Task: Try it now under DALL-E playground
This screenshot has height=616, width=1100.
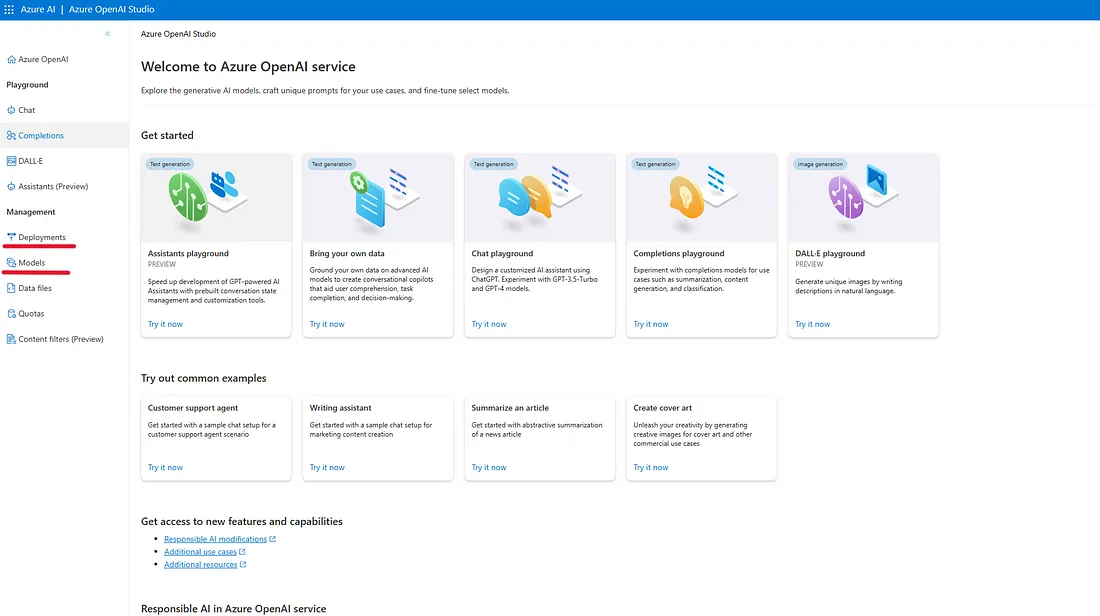Action: (812, 324)
